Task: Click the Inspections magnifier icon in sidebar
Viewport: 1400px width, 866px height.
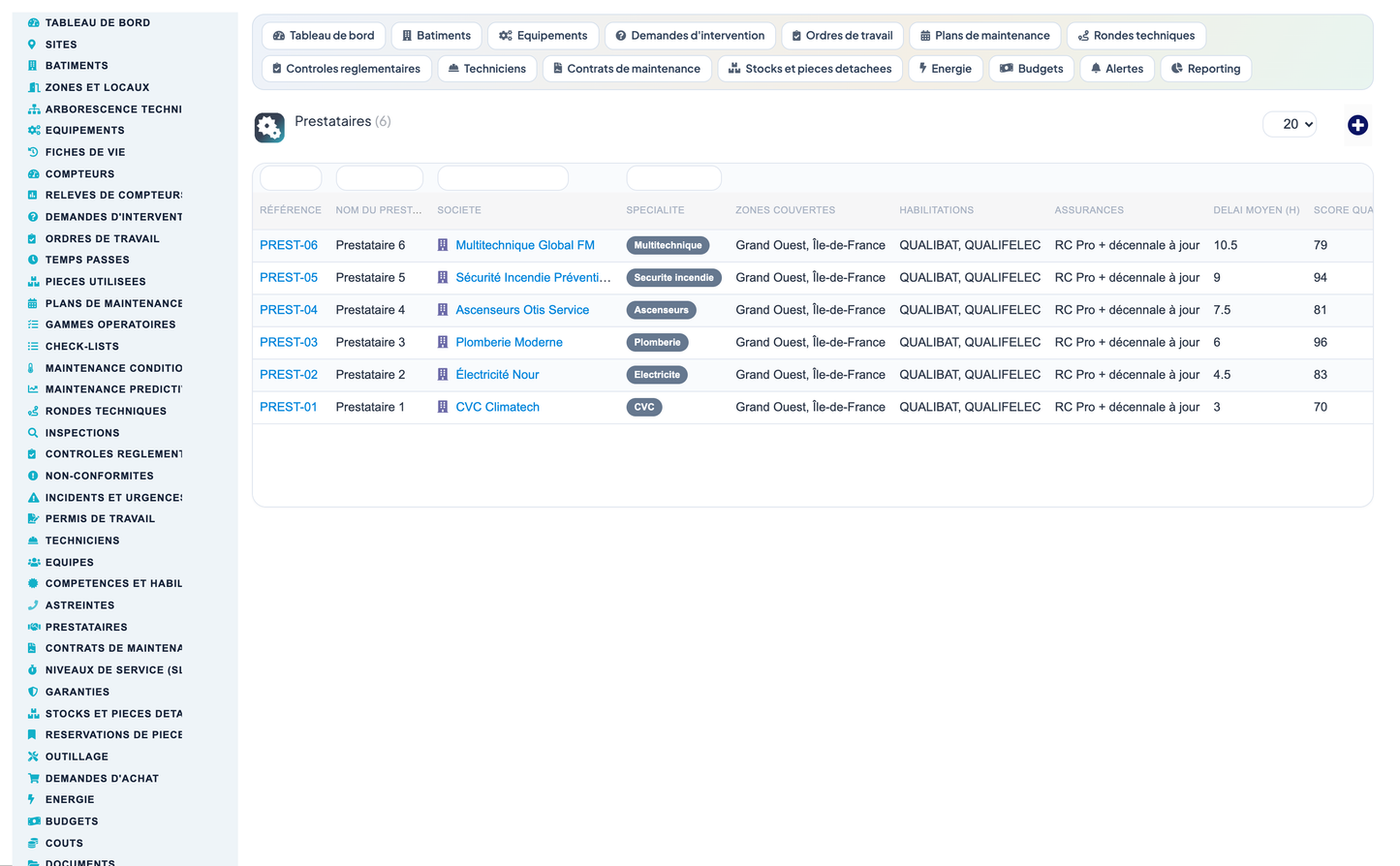Action: tap(32, 433)
